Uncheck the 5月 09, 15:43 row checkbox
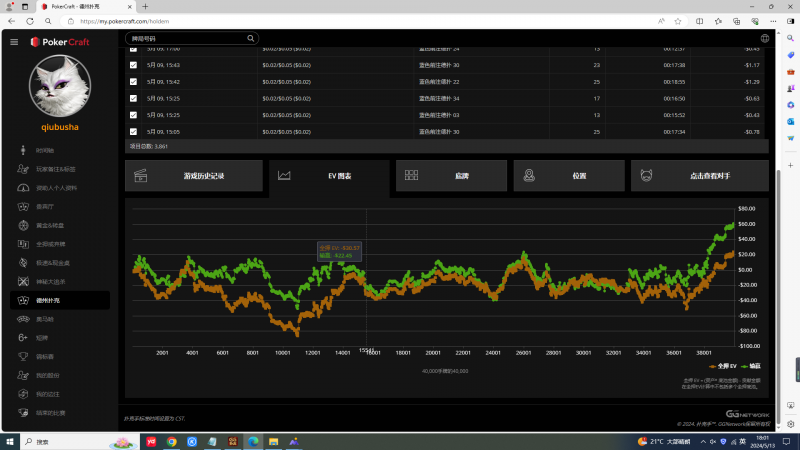This screenshot has height=450, width=800. pyautogui.click(x=134, y=65)
